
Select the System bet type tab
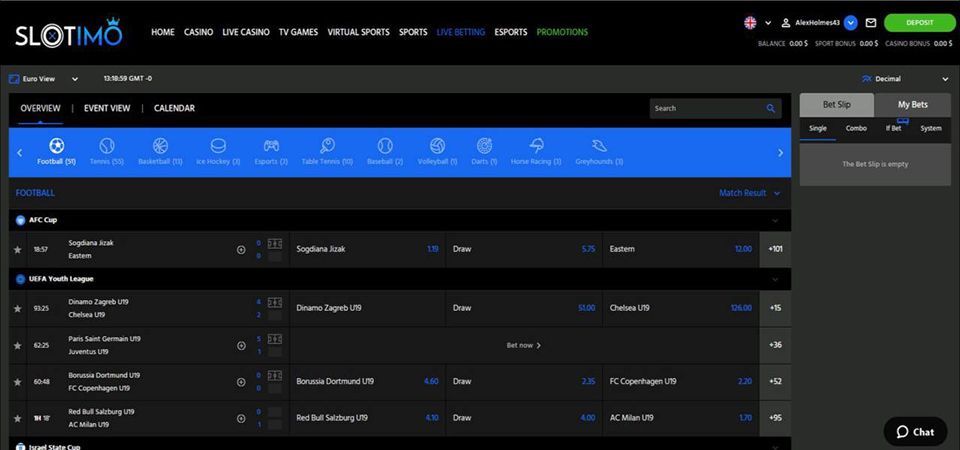931,129
